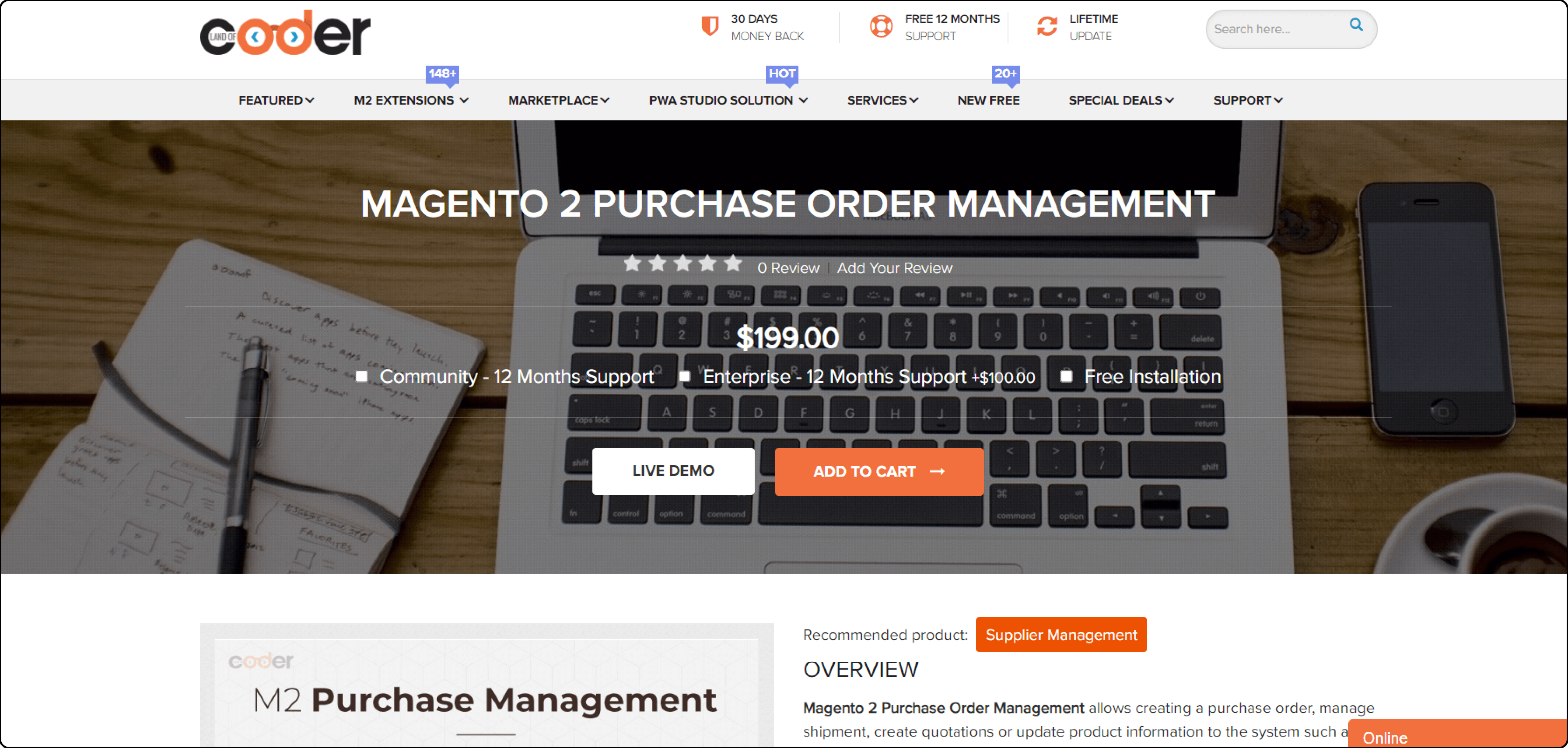
Task: Open the M2 Extensions menu
Action: (411, 101)
